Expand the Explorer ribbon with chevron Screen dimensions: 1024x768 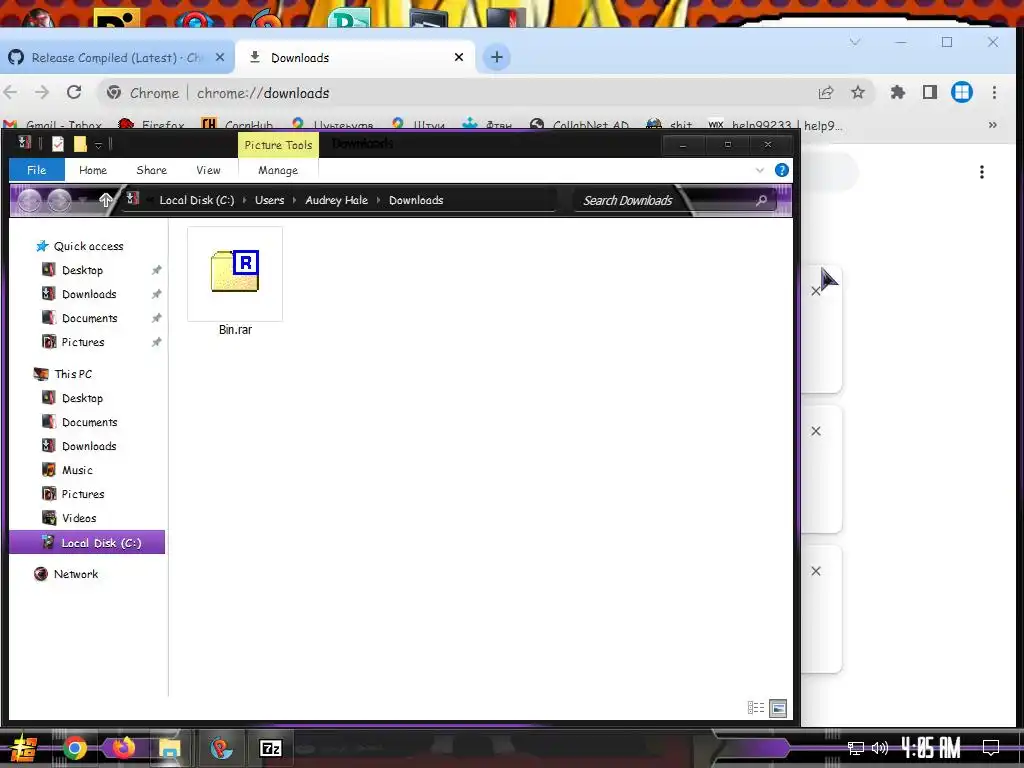760,170
